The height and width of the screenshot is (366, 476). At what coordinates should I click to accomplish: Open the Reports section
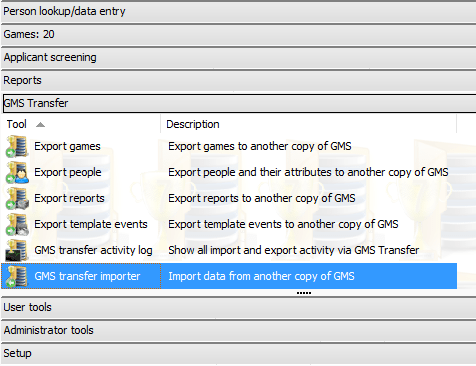[238, 80]
